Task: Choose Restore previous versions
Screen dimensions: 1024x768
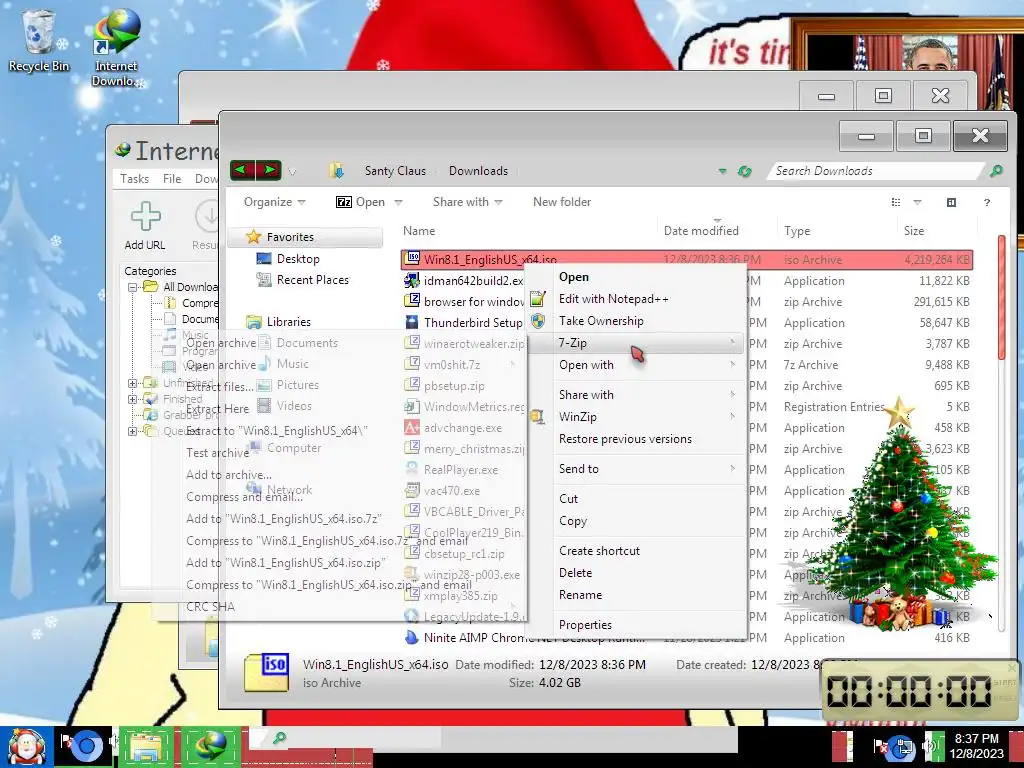Action: (x=636, y=439)
